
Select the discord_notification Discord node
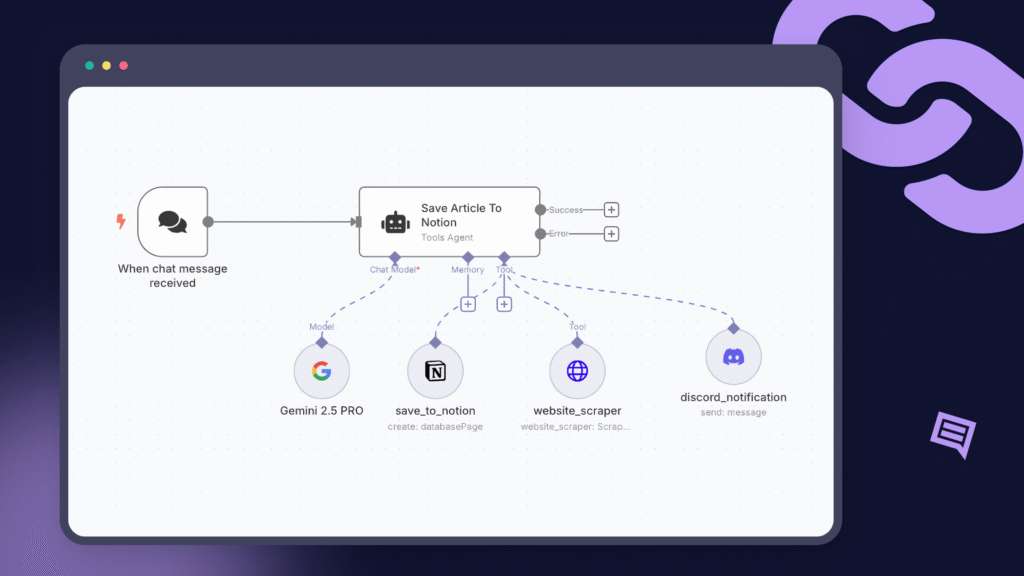733,357
